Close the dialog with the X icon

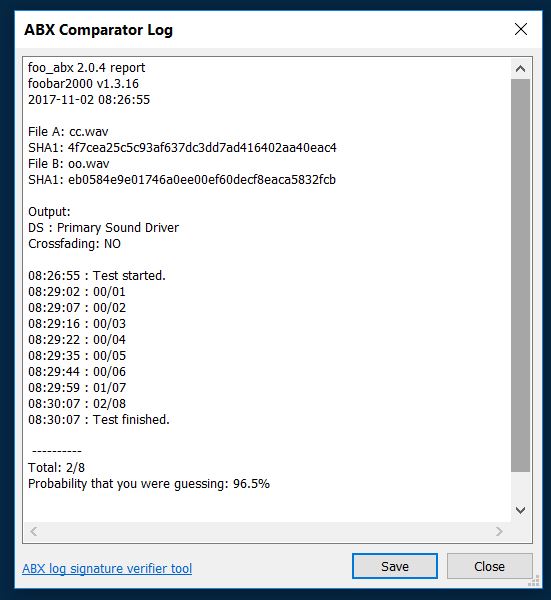(521, 29)
